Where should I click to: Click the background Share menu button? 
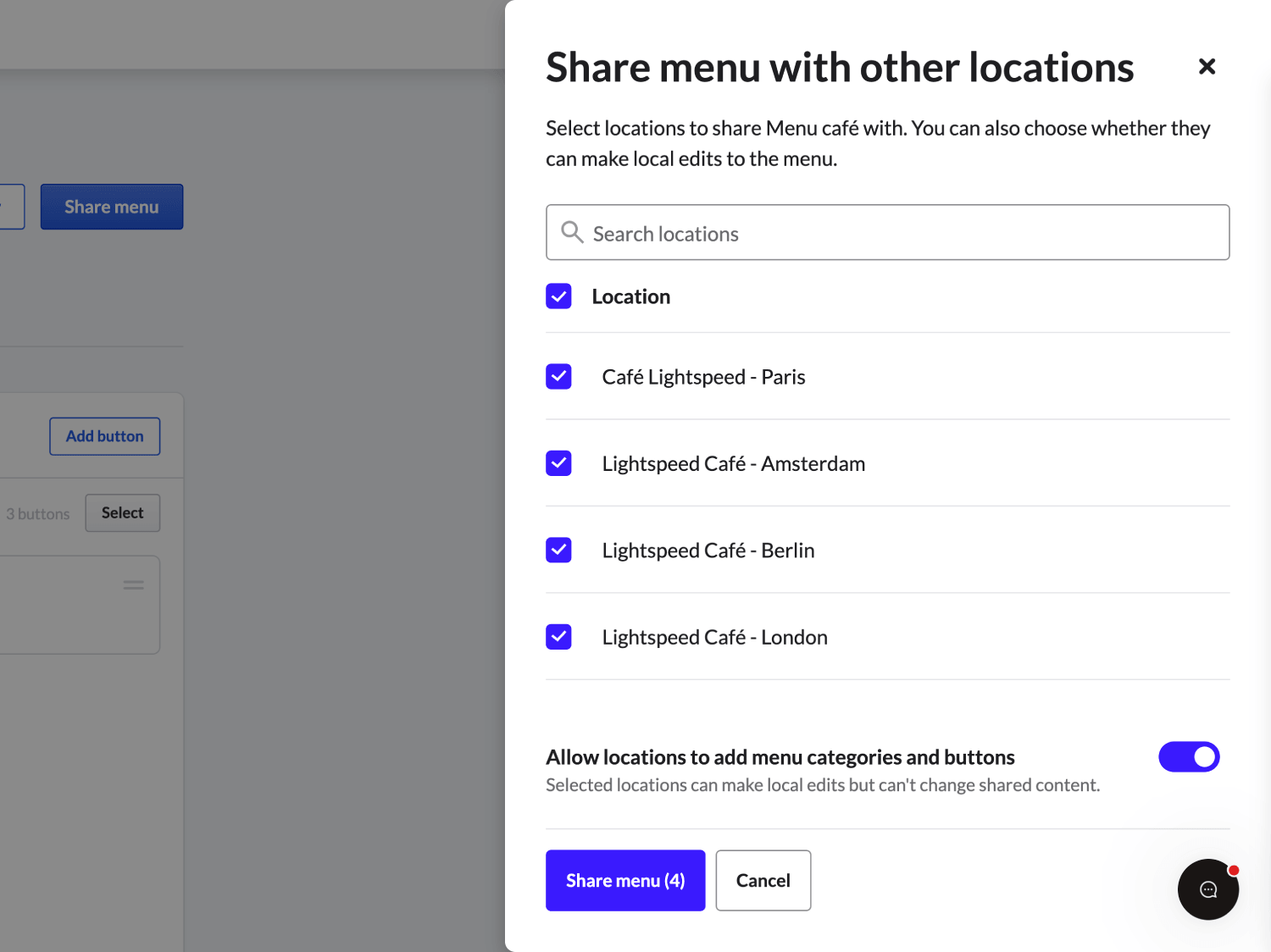tap(112, 207)
